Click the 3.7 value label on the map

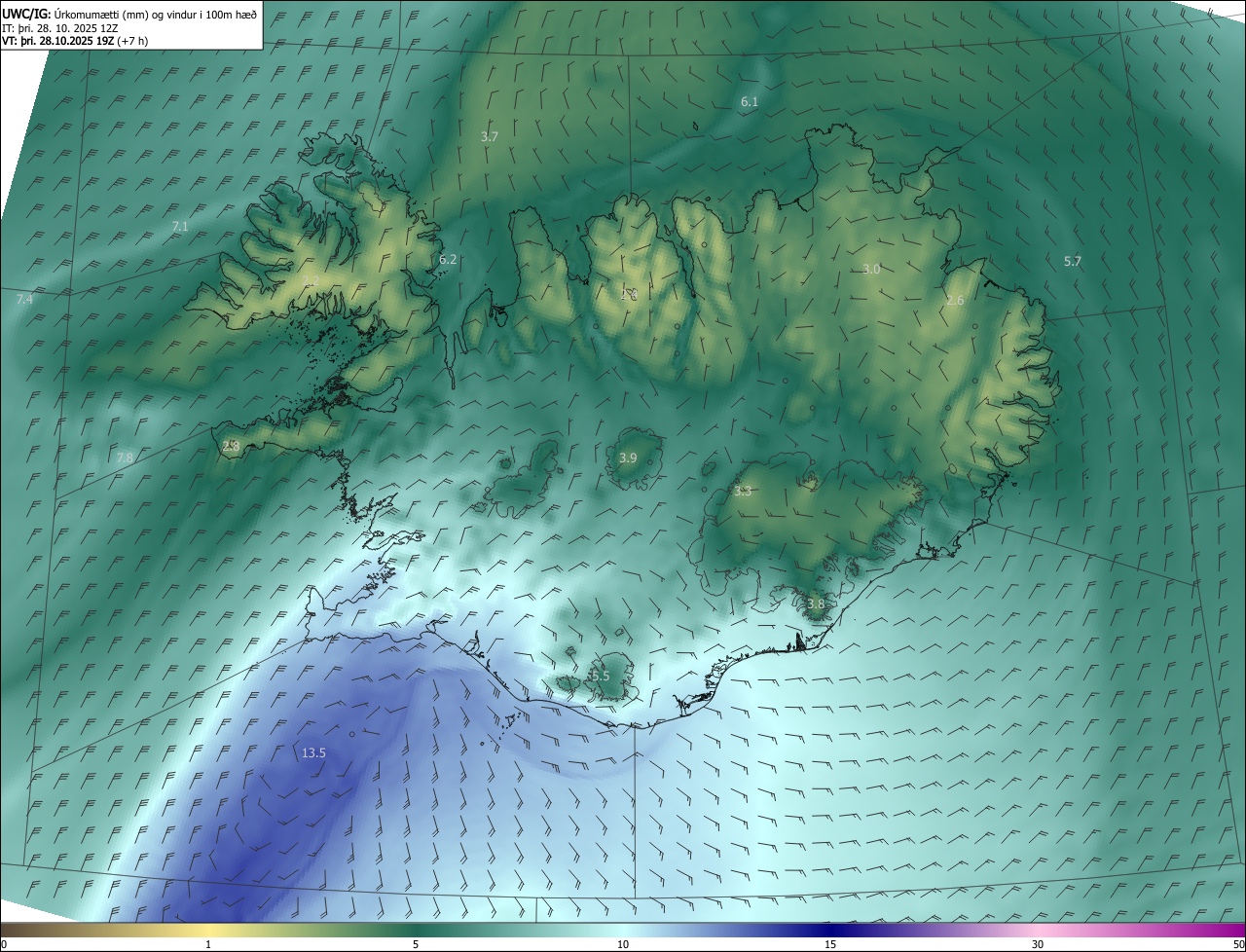pyautogui.click(x=490, y=137)
